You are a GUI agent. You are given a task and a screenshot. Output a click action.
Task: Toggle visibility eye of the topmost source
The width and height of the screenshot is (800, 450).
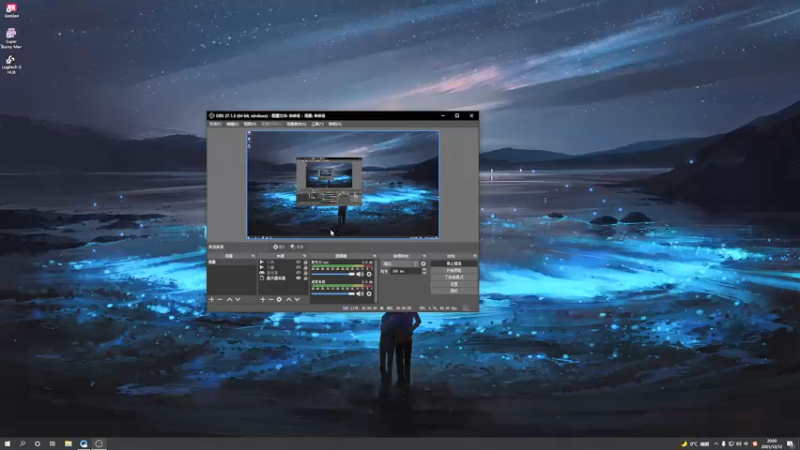[298, 262]
